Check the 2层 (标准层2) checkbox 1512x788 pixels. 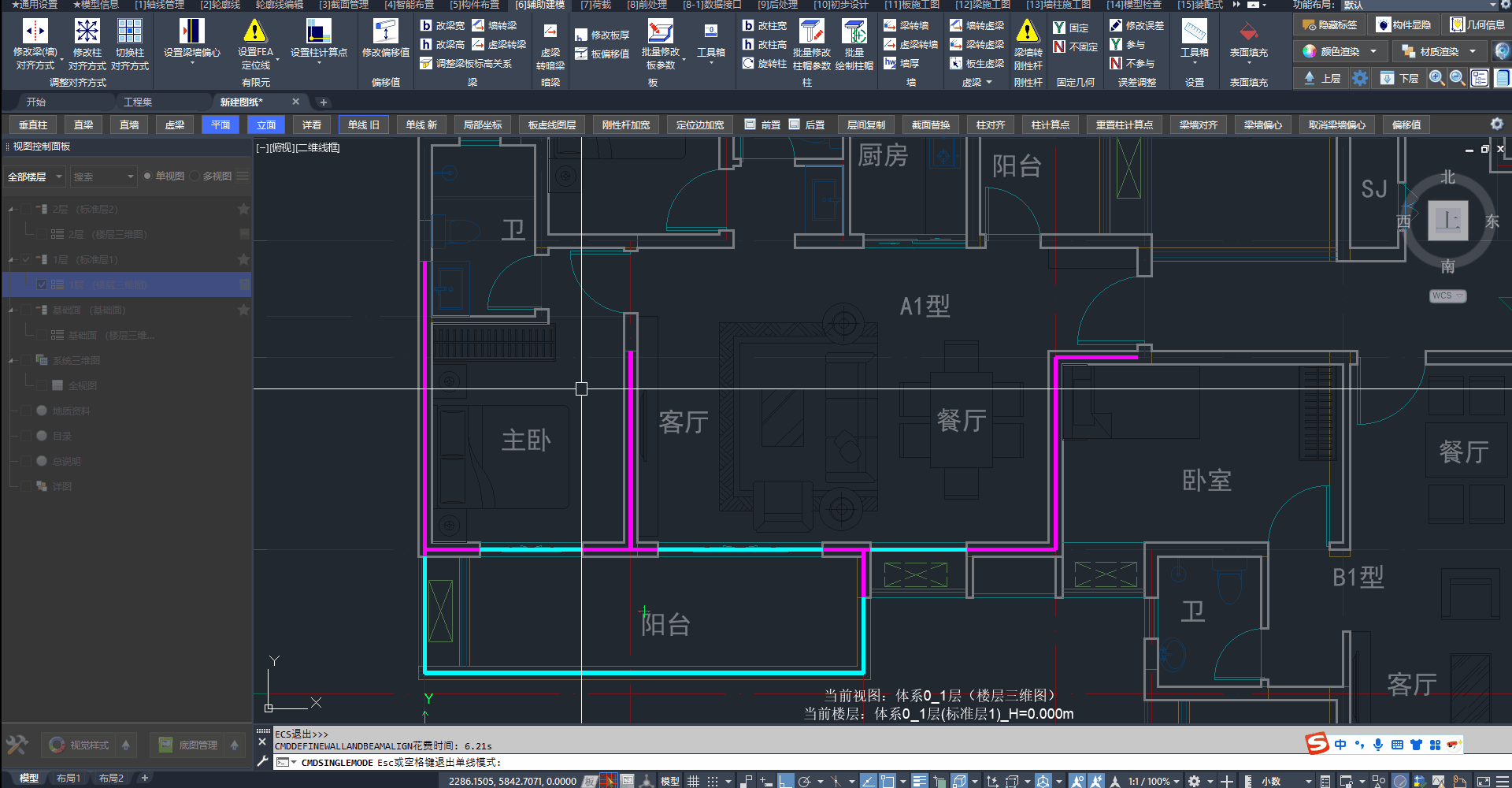(26, 210)
